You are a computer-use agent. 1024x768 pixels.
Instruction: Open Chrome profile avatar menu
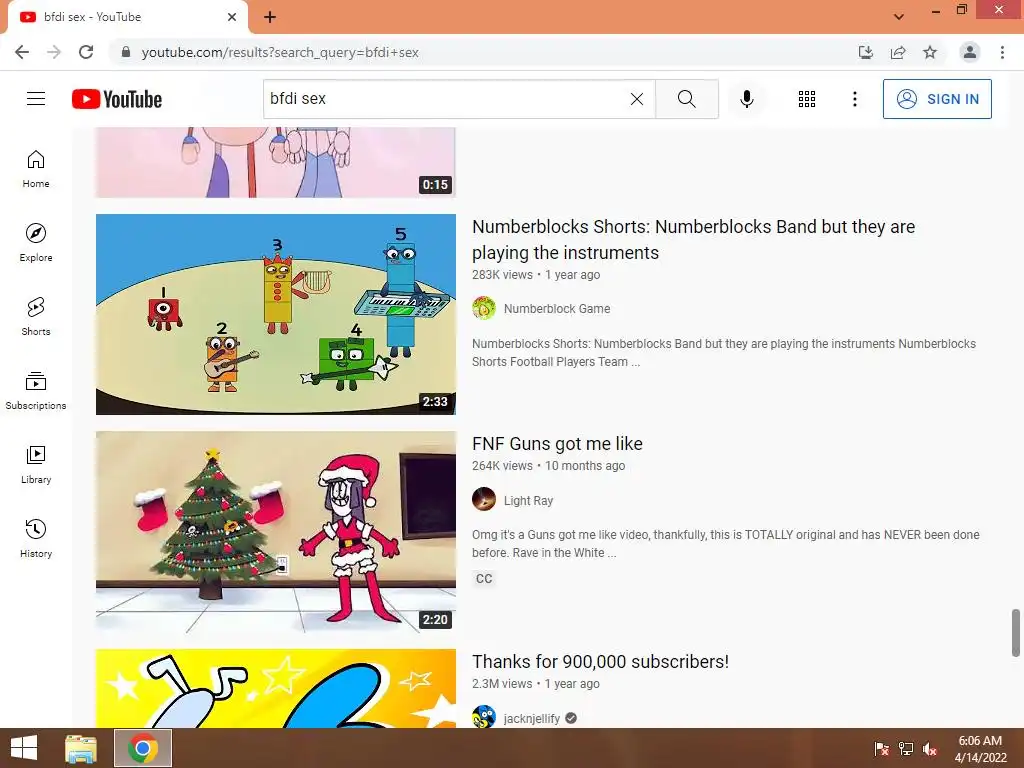tap(970, 52)
